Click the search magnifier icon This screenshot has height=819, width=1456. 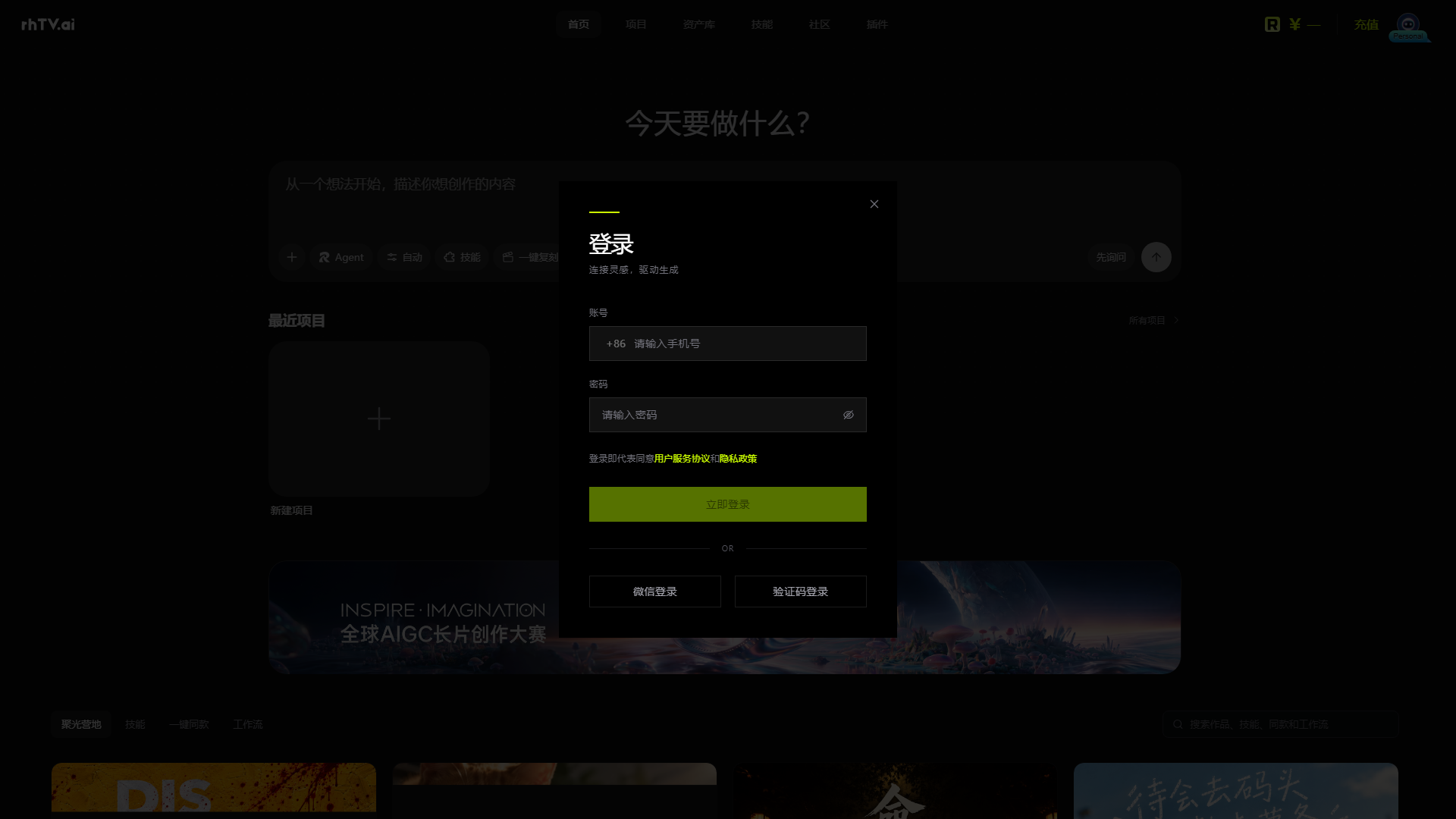1178,724
